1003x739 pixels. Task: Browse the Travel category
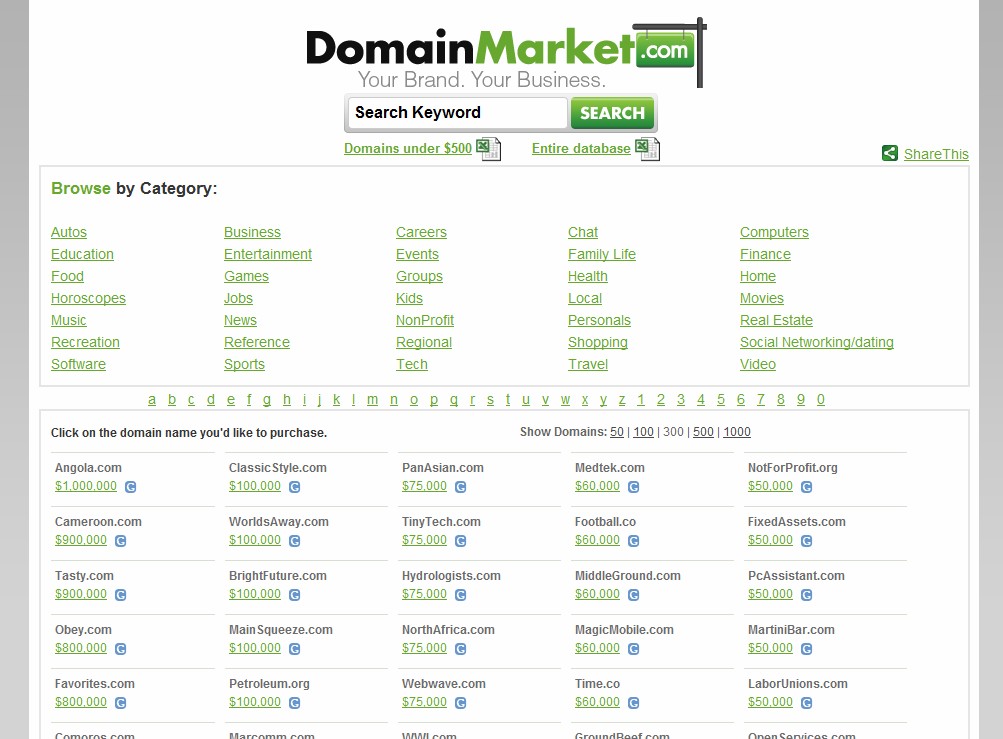(x=588, y=364)
